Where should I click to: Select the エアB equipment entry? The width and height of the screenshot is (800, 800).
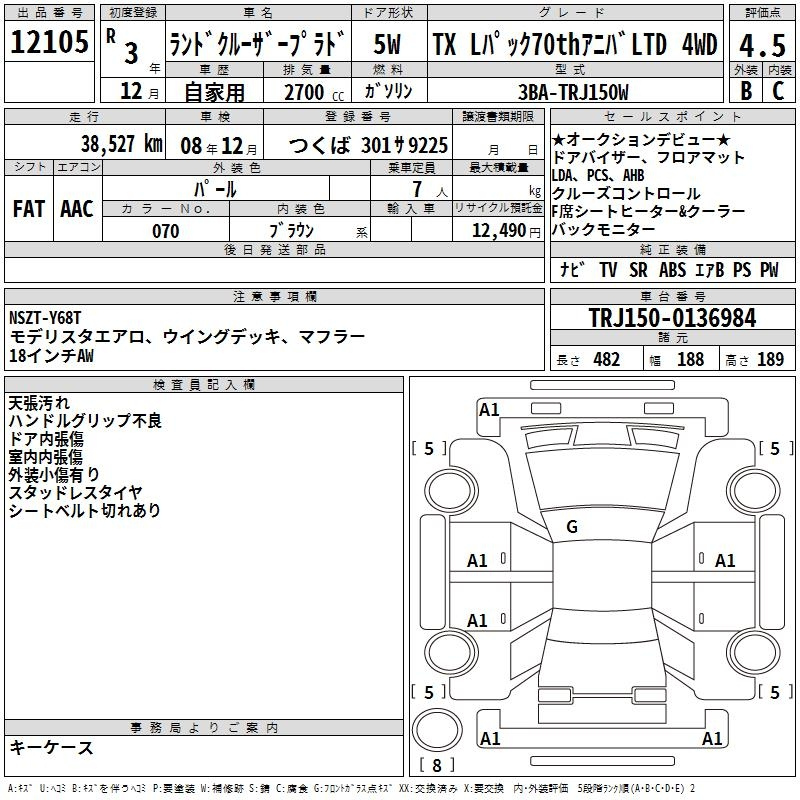pos(710,269)
